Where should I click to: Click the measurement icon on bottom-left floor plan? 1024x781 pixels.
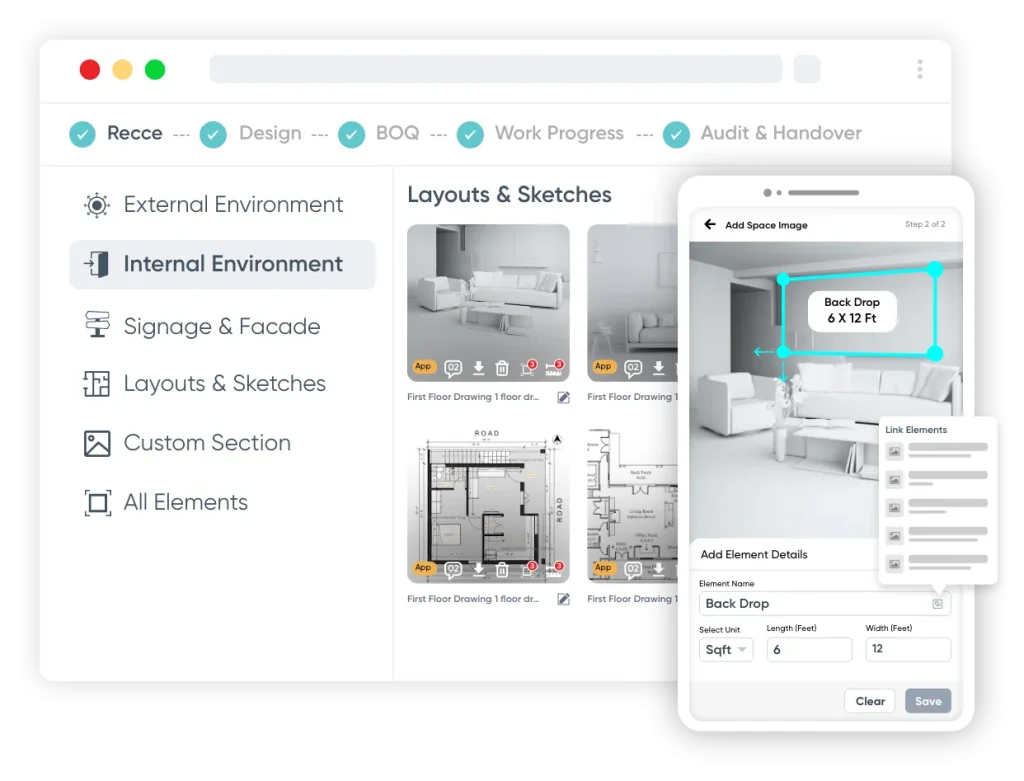tap(553, 570)
